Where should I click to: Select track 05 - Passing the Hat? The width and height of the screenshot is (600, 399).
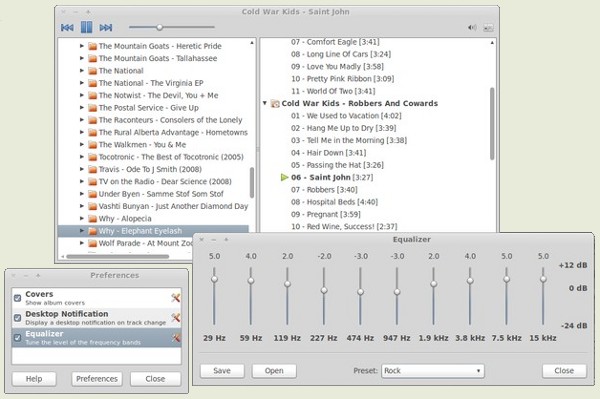pyautogui.click(x=337, y=165)
